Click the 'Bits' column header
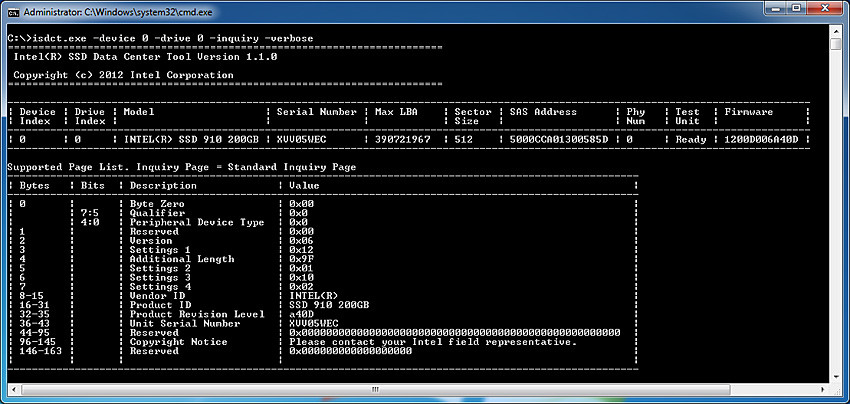The height and width of the screenshot is (404, 850). (93, 185)
